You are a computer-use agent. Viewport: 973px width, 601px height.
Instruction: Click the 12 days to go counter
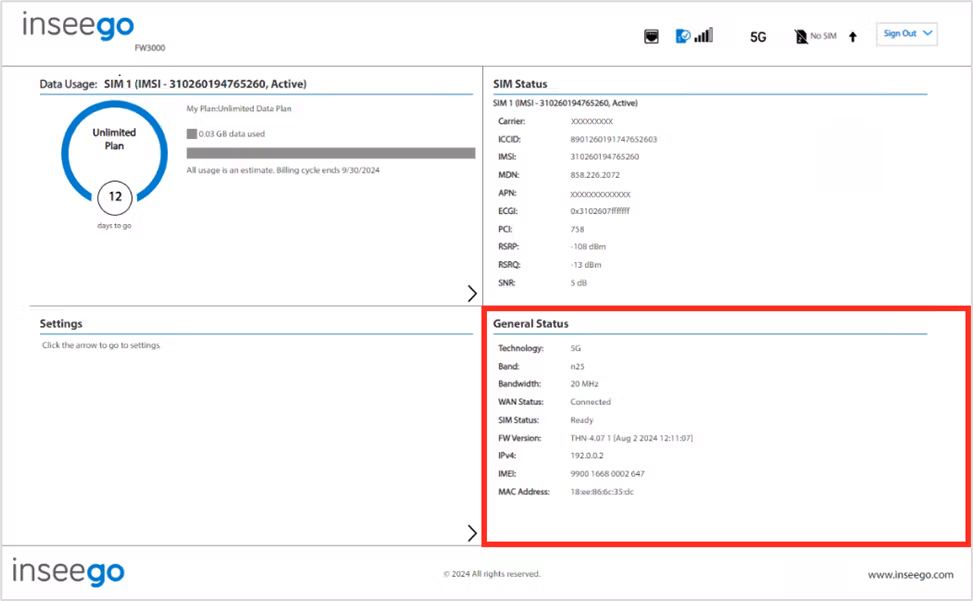(115, 197)
